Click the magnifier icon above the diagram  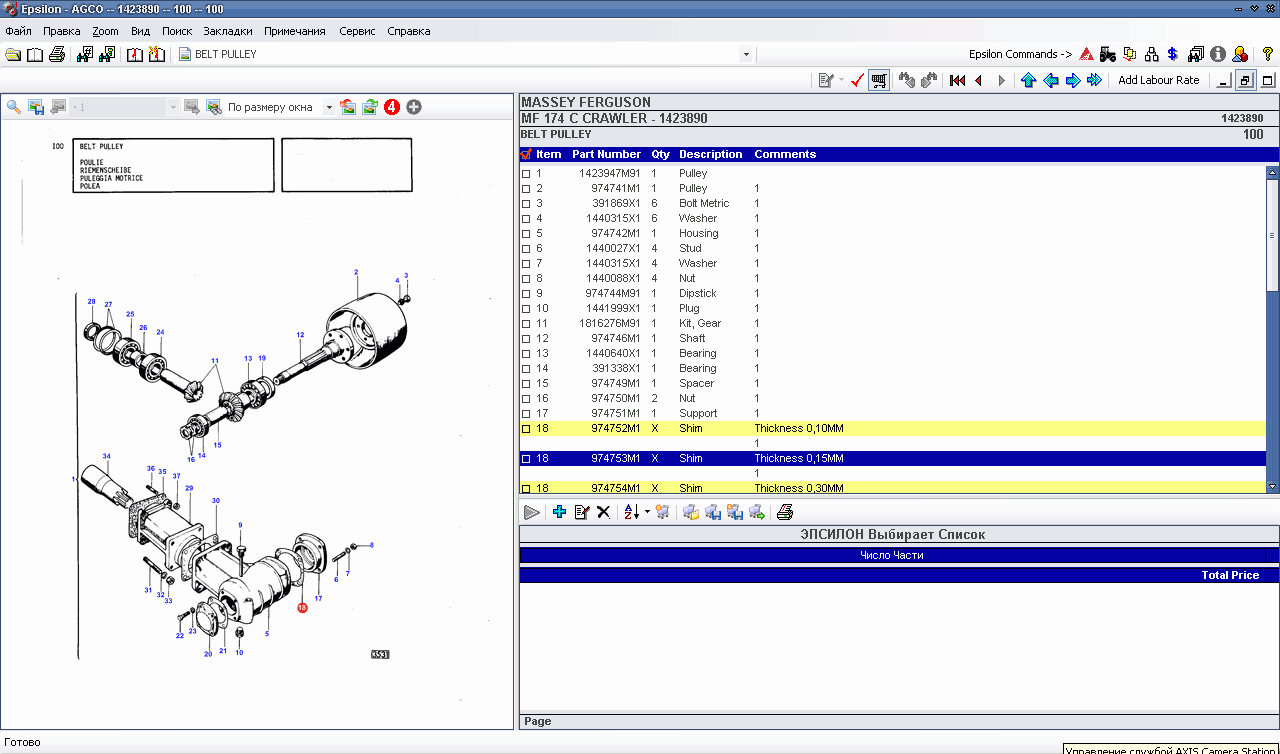14,107
